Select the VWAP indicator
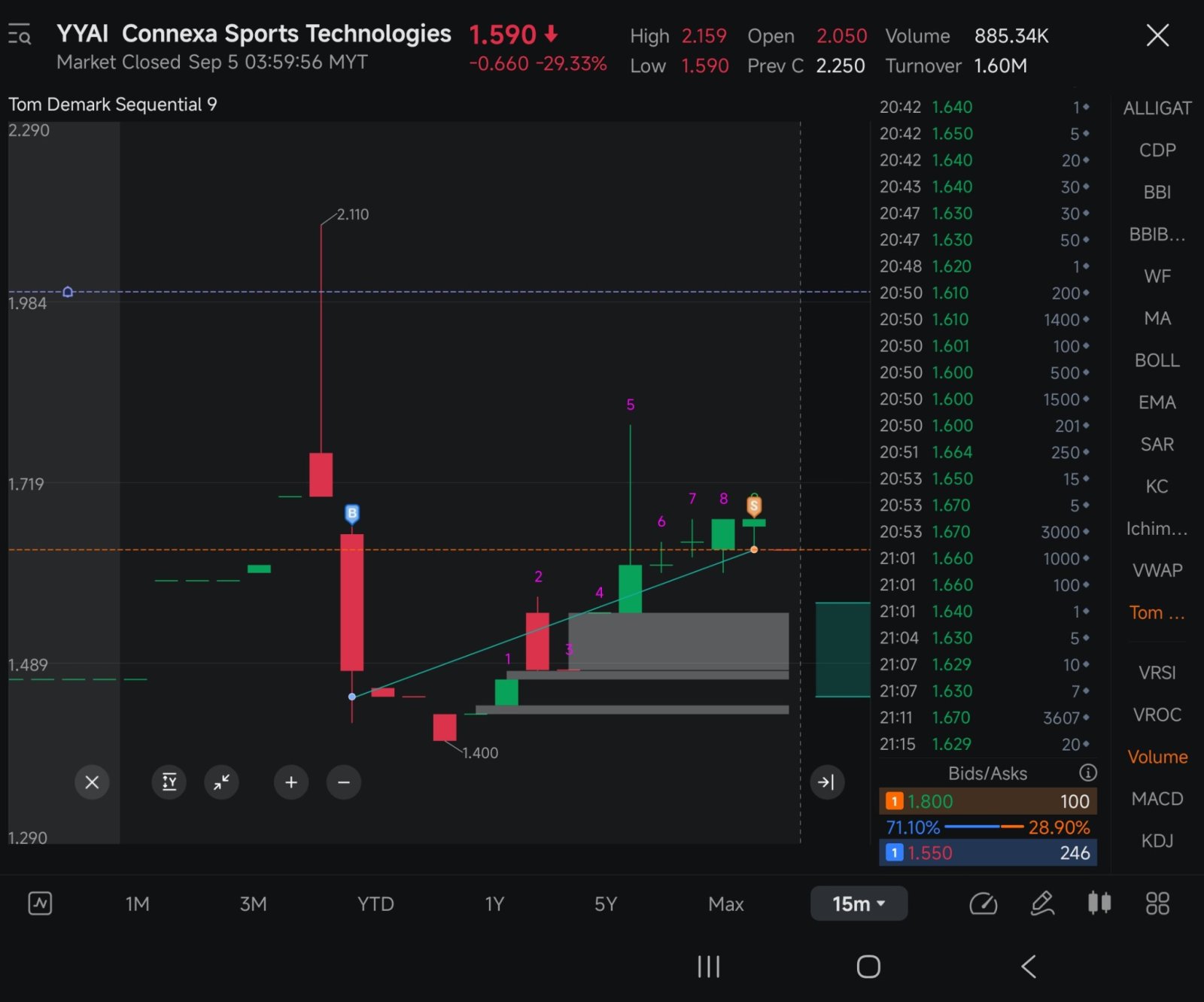This screenshot has height=1002, width=1204. pyautogui.click(x=1157, y=570)
